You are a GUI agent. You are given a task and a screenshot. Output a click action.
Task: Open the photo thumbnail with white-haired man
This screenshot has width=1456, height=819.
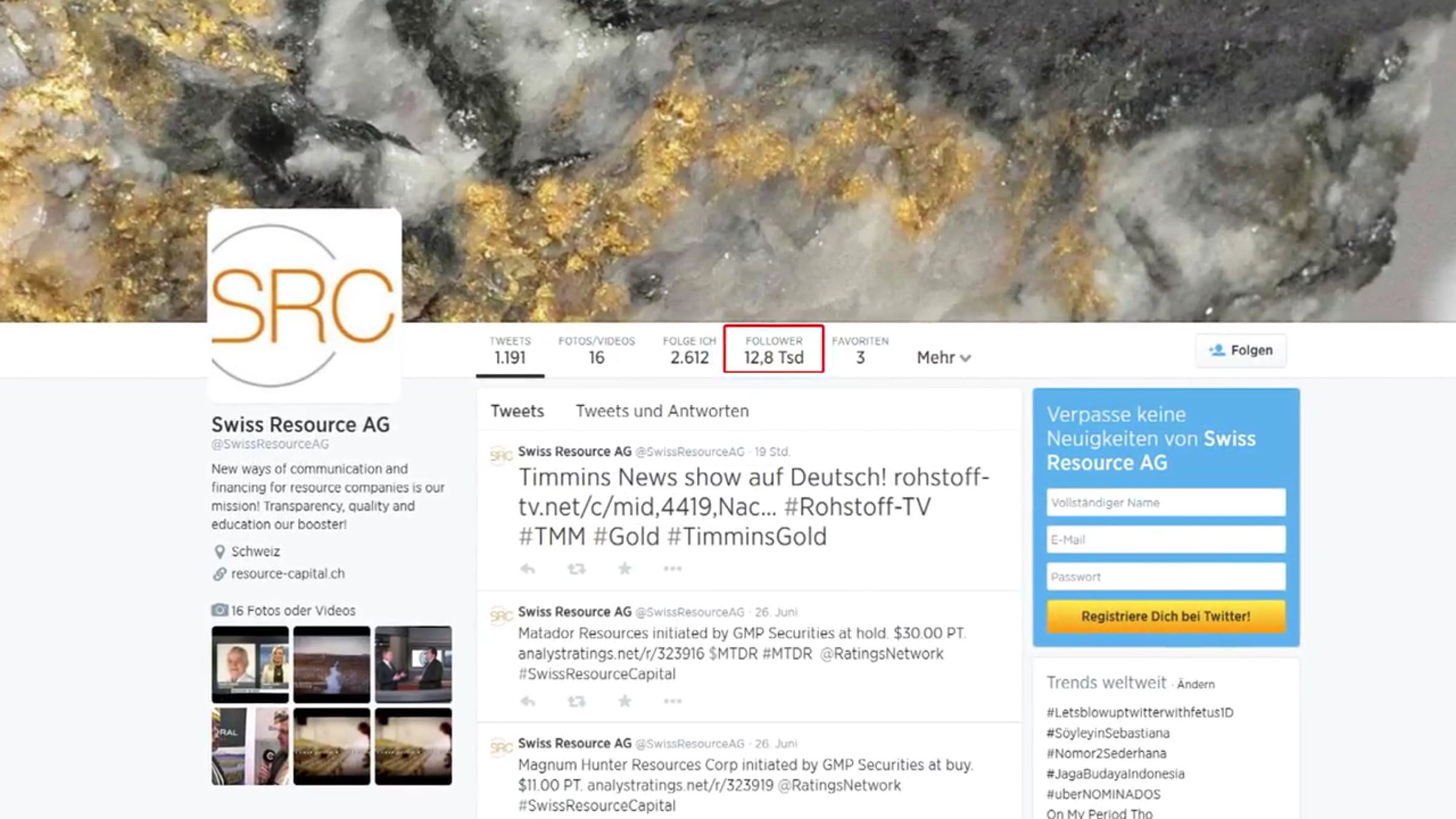(250, 664)
